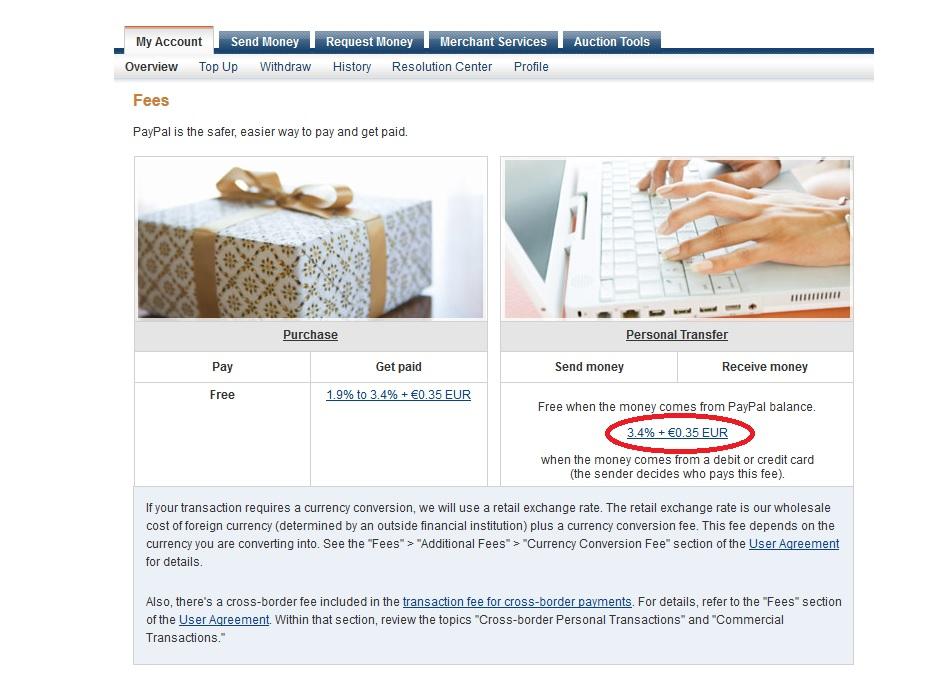946x695 pixels.
Task: Open the 1.9% to 3.4% + €0.35 EUR link
Action: coord(398,395)
